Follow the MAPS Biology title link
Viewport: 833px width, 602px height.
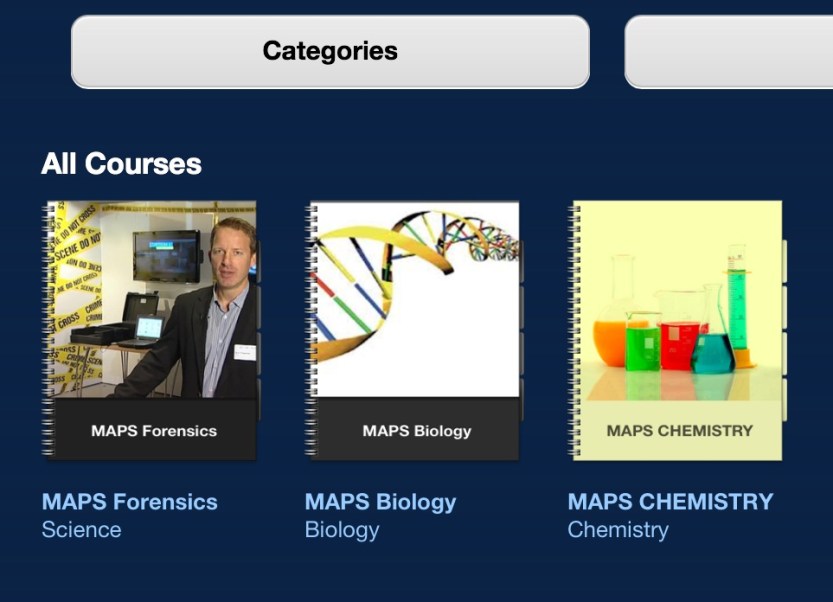click(380, 502)
